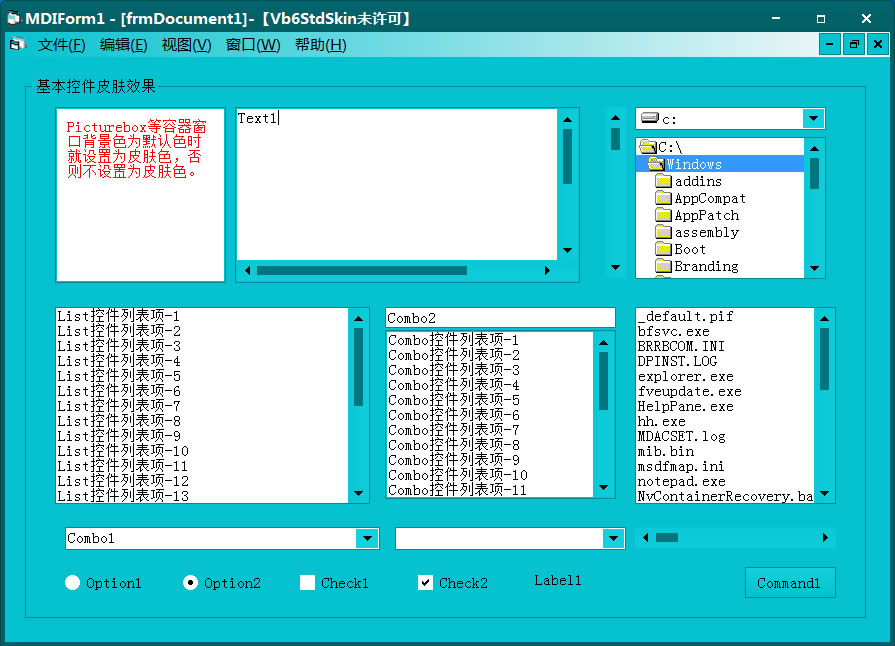Select notepad.exe in the file list
The image size is (895, 646).
pyautogui.click(x=681, y=481)
